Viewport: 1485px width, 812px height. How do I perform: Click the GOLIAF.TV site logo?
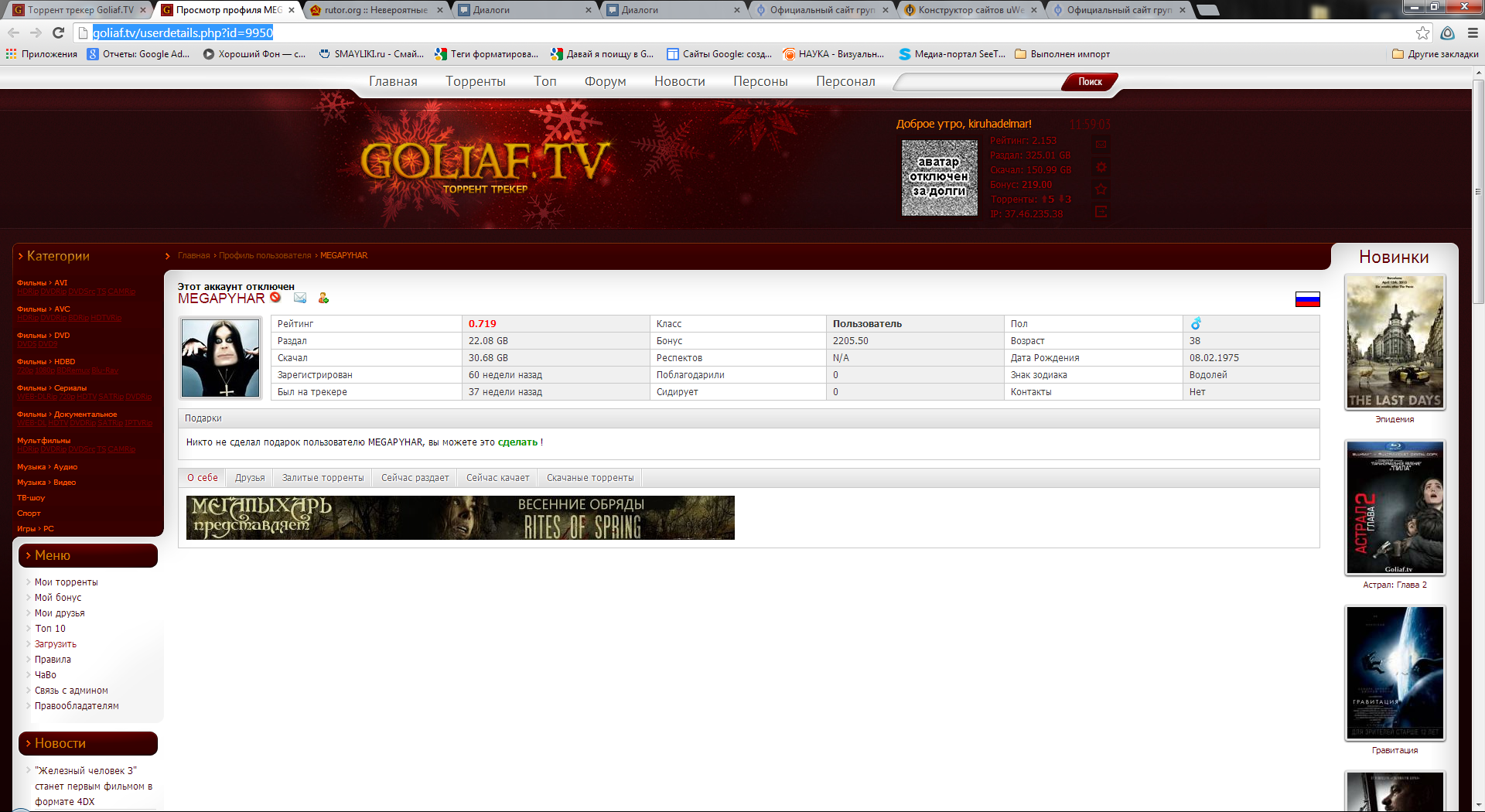coord(485,166)
